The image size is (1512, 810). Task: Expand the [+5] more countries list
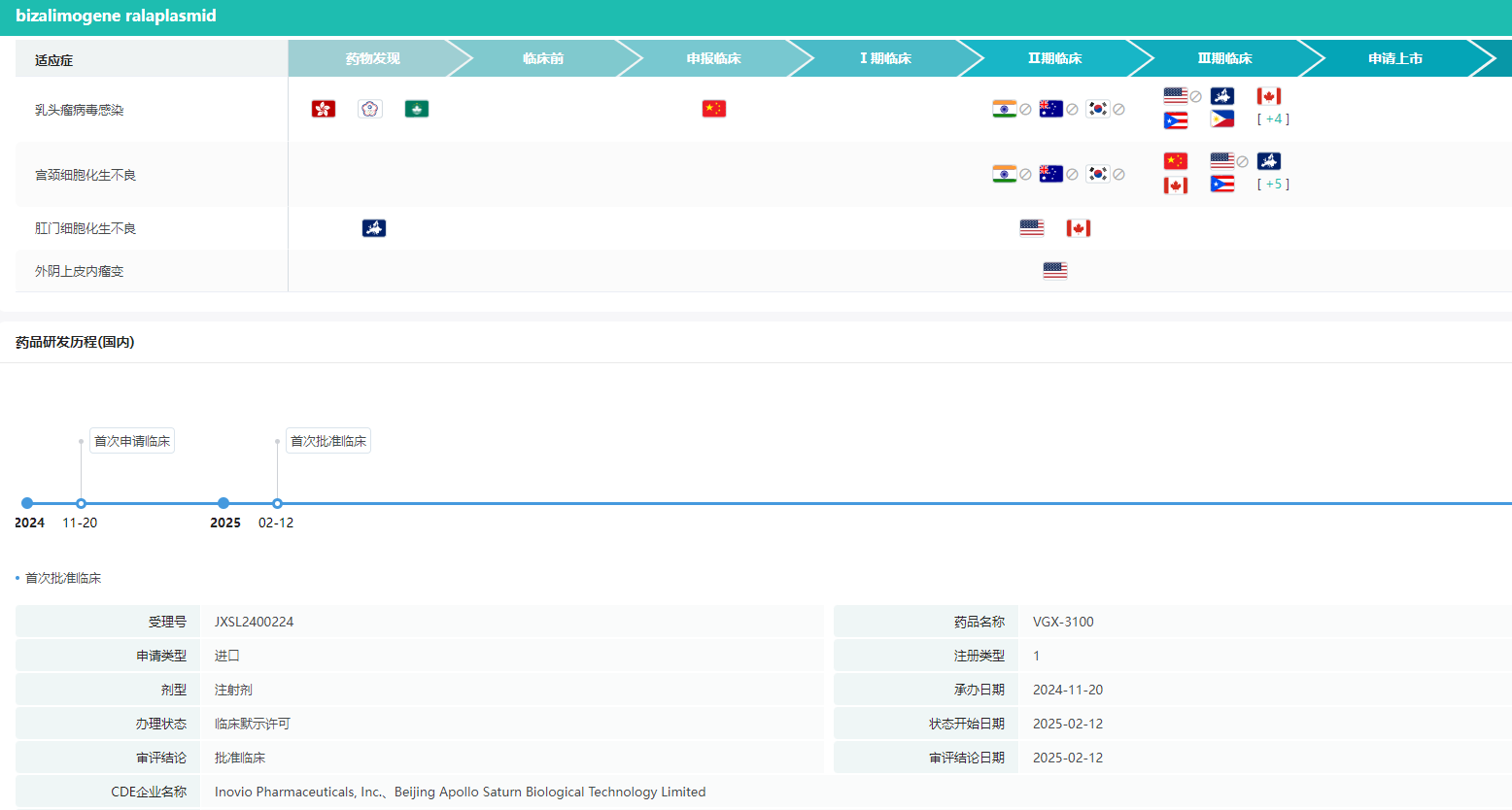(x=1273, y=185)
